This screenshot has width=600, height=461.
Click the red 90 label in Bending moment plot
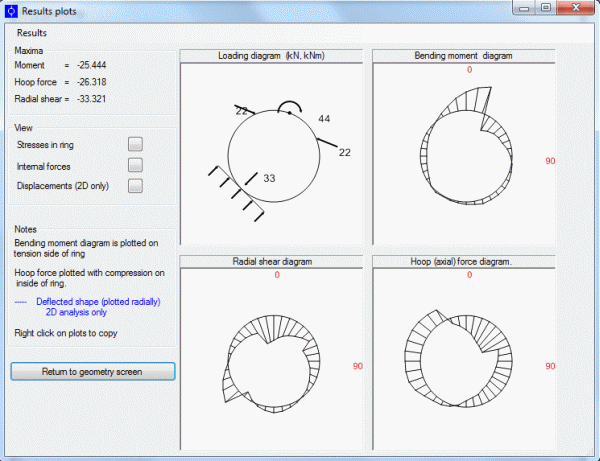pyautogui.click(x=550, y=161)
